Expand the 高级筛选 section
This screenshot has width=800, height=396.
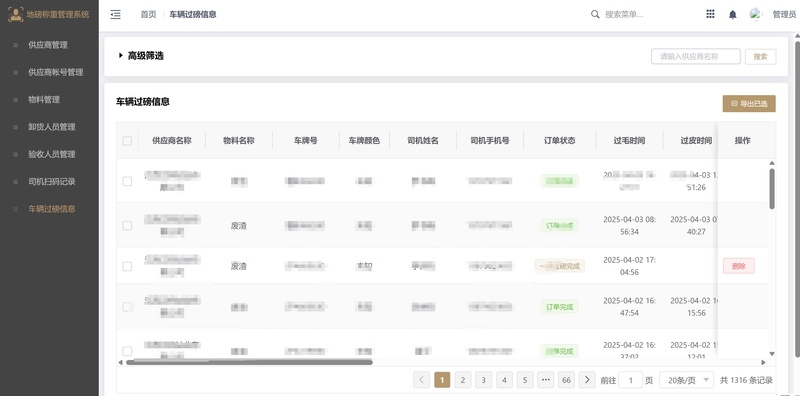pos(141,56)
